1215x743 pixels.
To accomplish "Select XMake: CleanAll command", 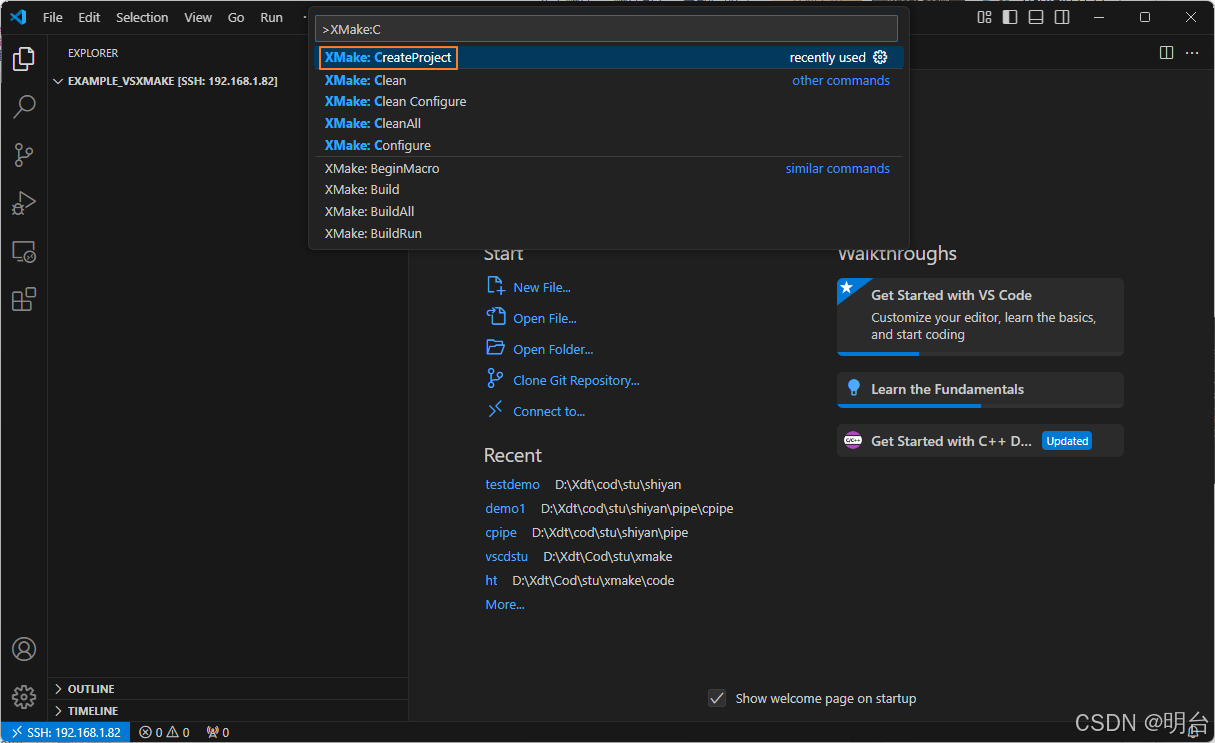I will [609, 124].
